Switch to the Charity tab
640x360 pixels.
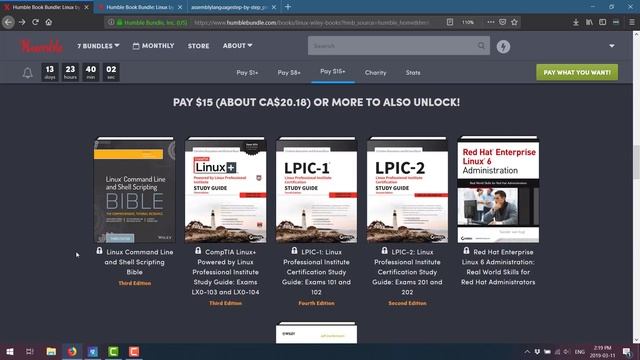tap(376, 72)
